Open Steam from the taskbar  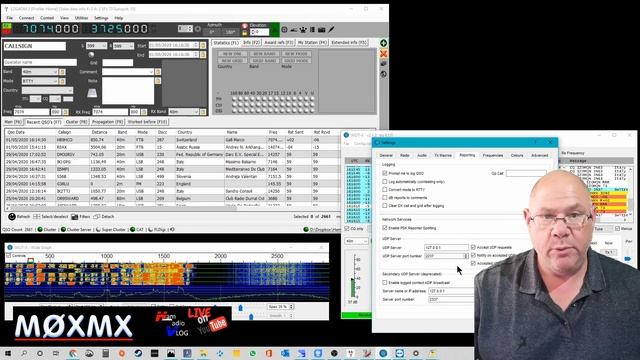point(138,353)
